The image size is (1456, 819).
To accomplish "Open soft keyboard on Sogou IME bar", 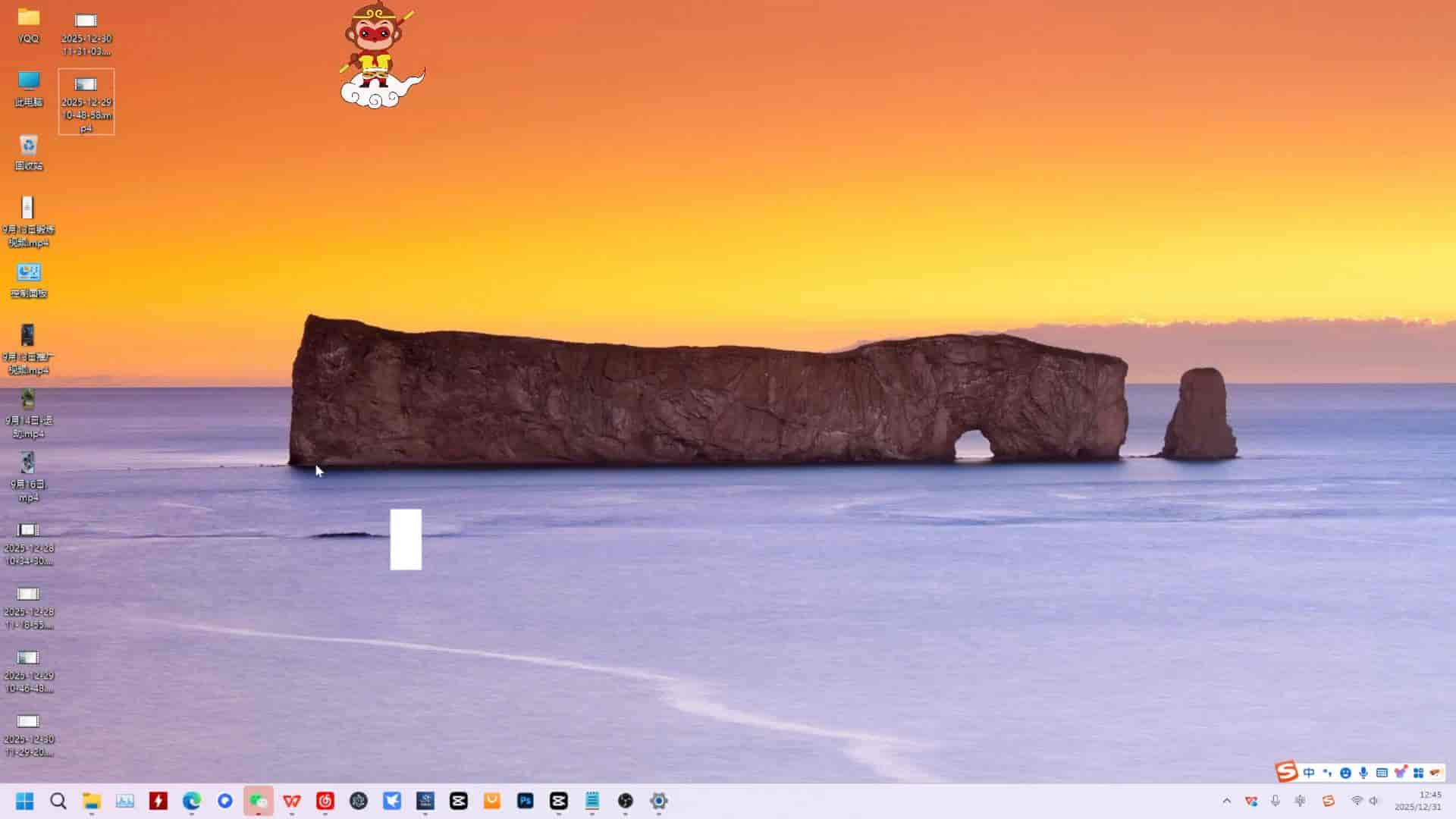I will coord(1382,773).
